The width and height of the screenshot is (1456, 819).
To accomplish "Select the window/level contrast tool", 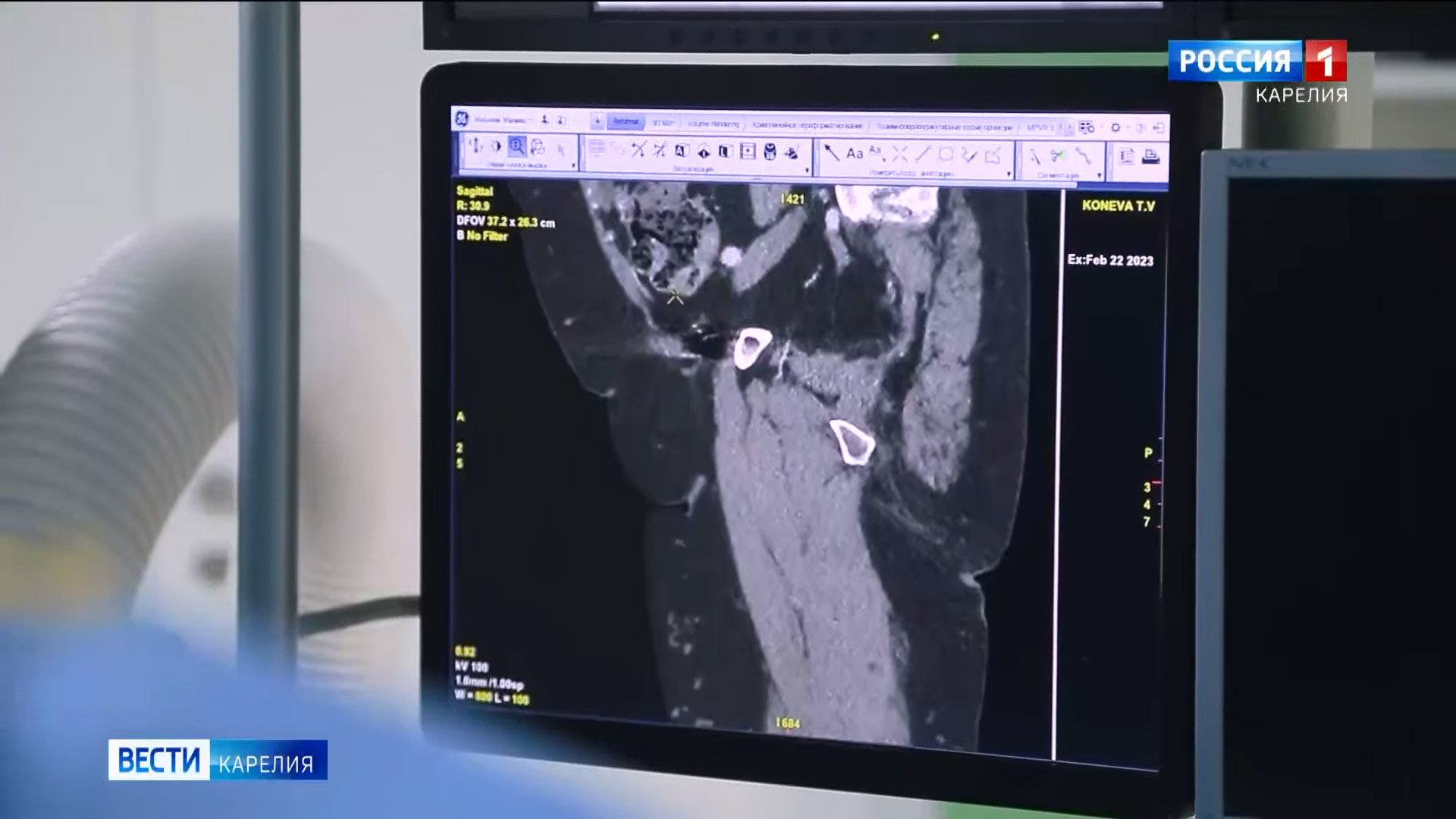I will 496,146.
